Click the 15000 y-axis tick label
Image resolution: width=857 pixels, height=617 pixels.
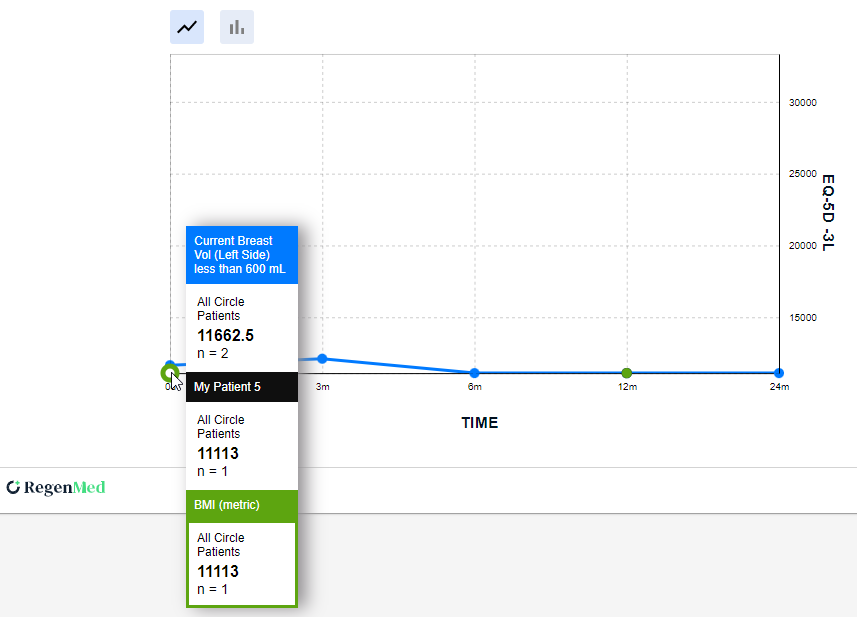click(x=803, y=318)
